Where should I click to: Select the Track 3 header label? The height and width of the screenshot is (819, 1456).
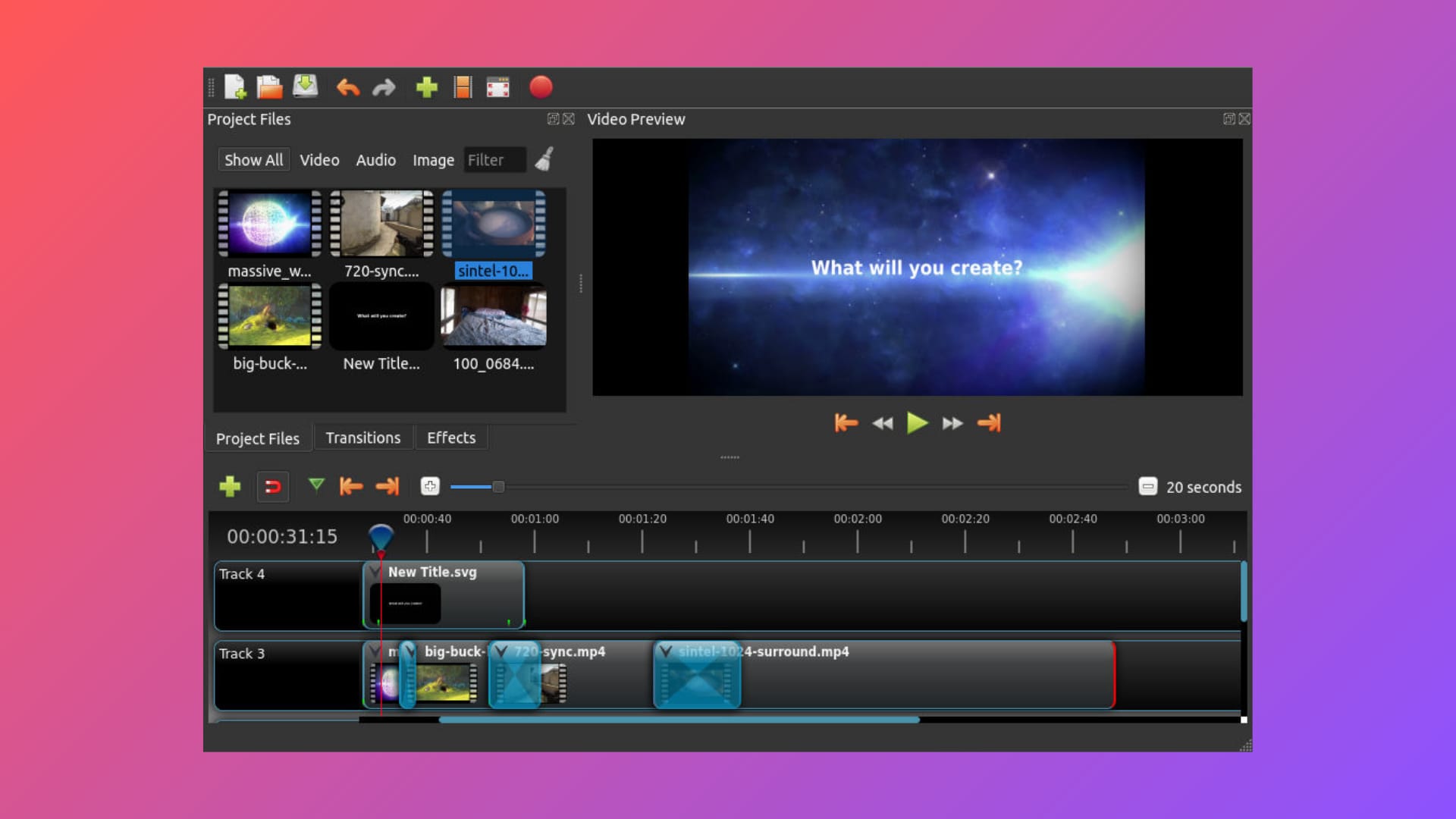pyautogui.click(x=242, y=654)
